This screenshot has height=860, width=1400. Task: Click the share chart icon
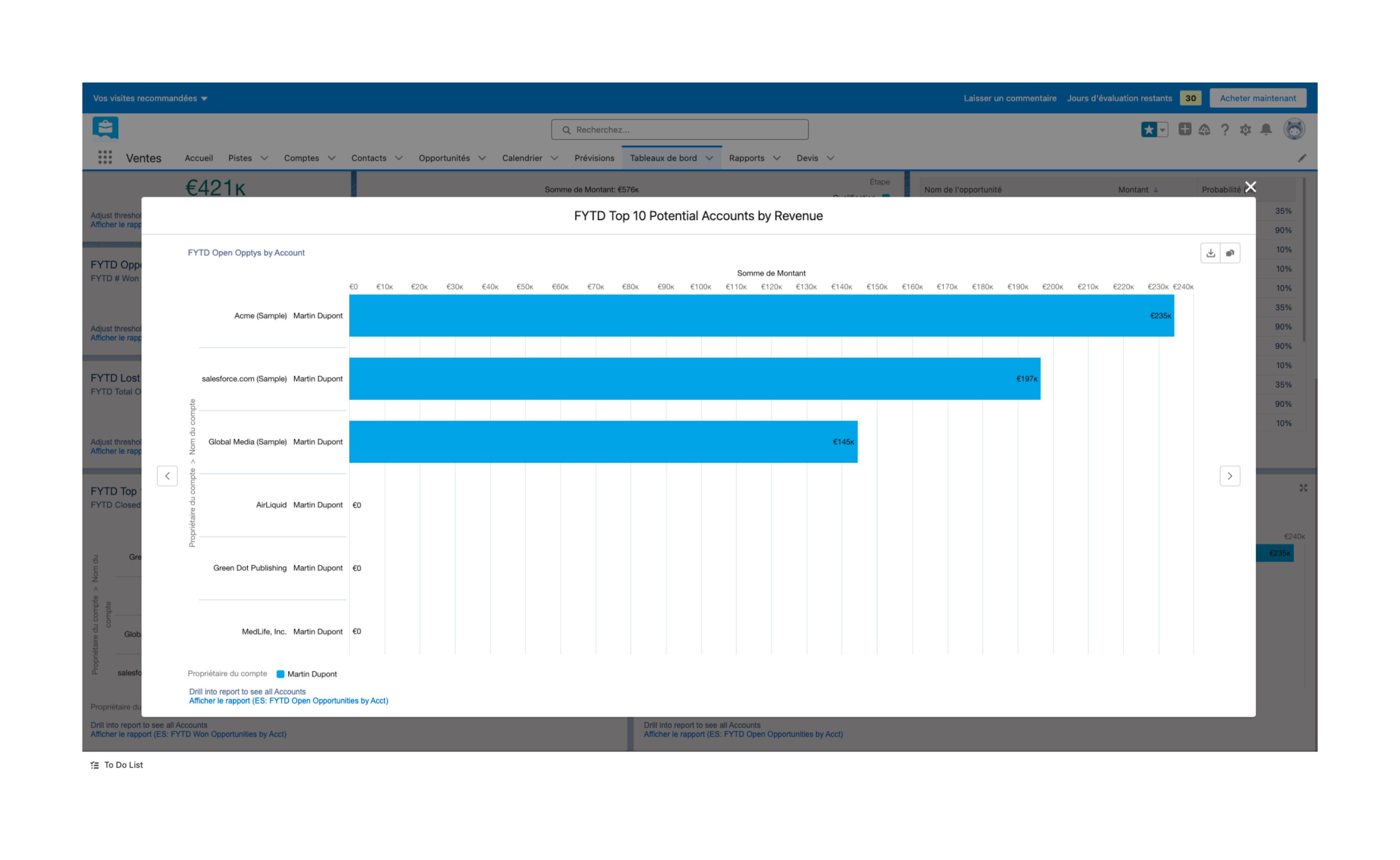coord(1230,253)
